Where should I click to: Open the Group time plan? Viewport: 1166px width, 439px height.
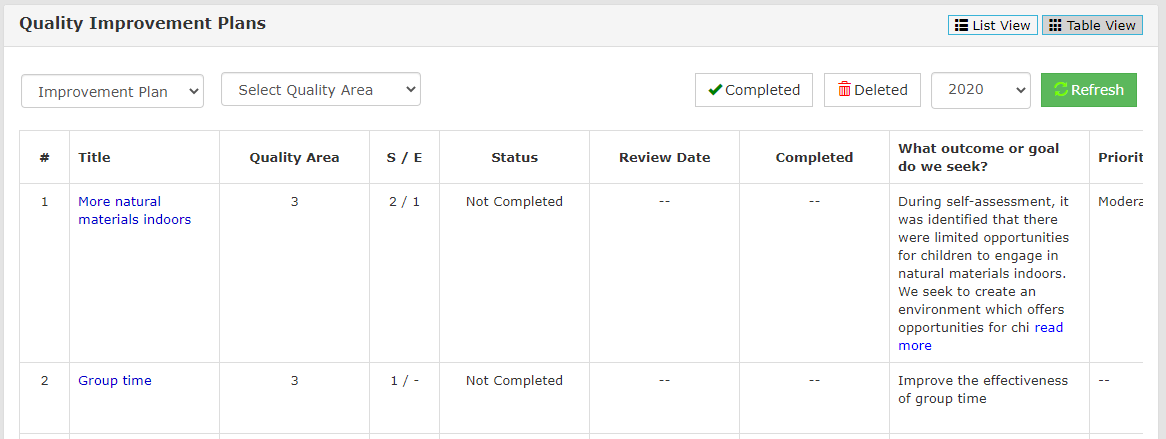tap(115, 380)
